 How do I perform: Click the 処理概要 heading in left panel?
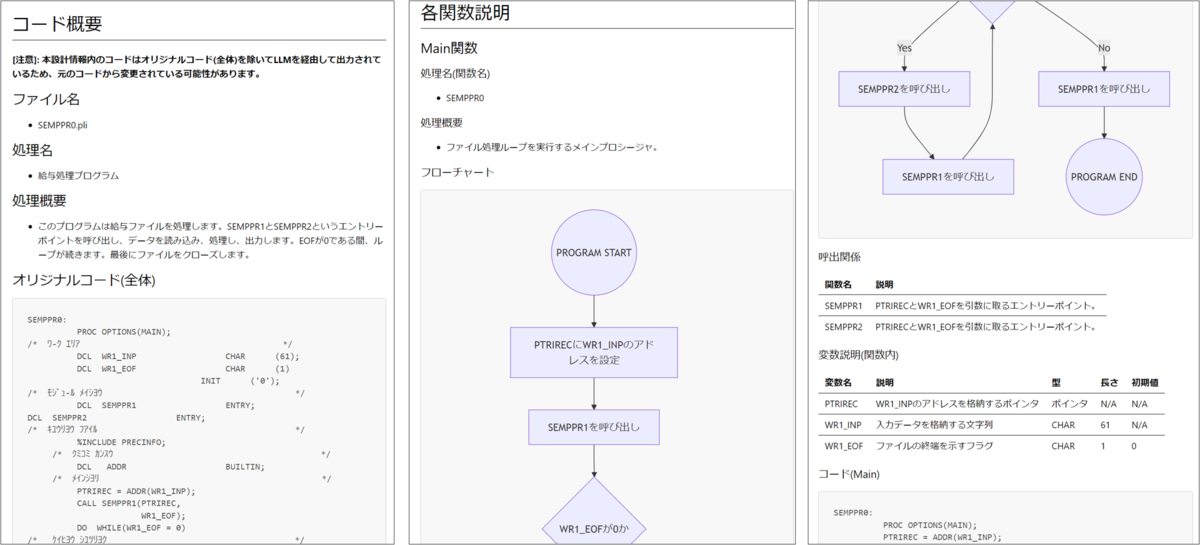(x=39, y=200)
